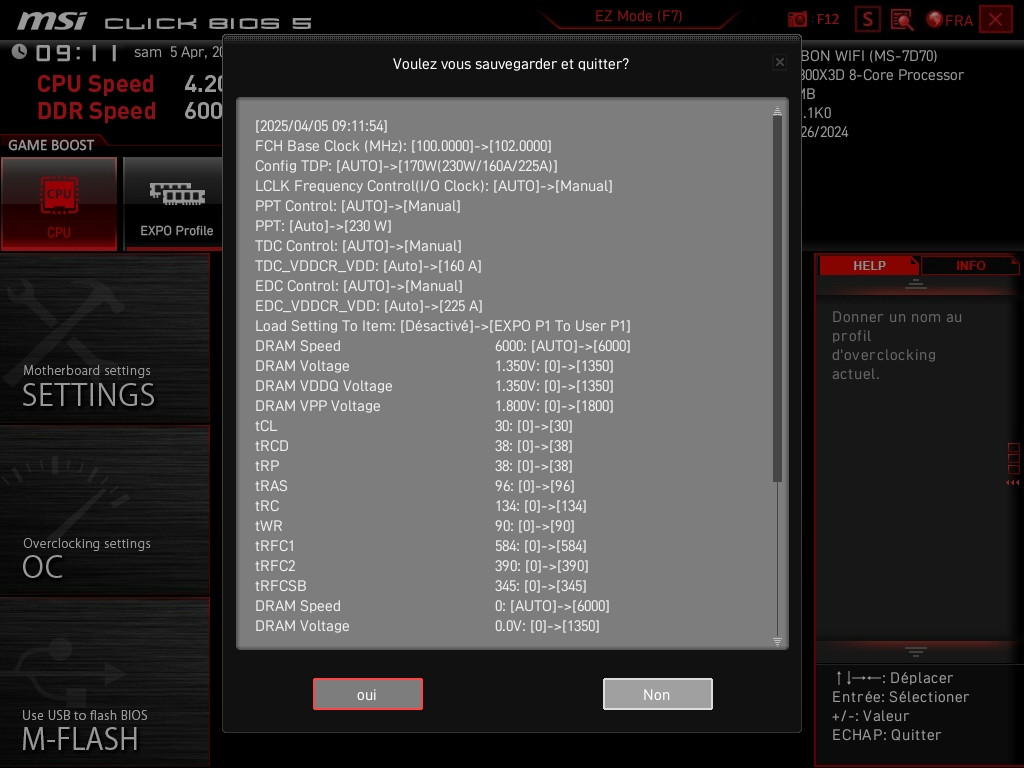Select the tRC 134 line

[421, 506]
